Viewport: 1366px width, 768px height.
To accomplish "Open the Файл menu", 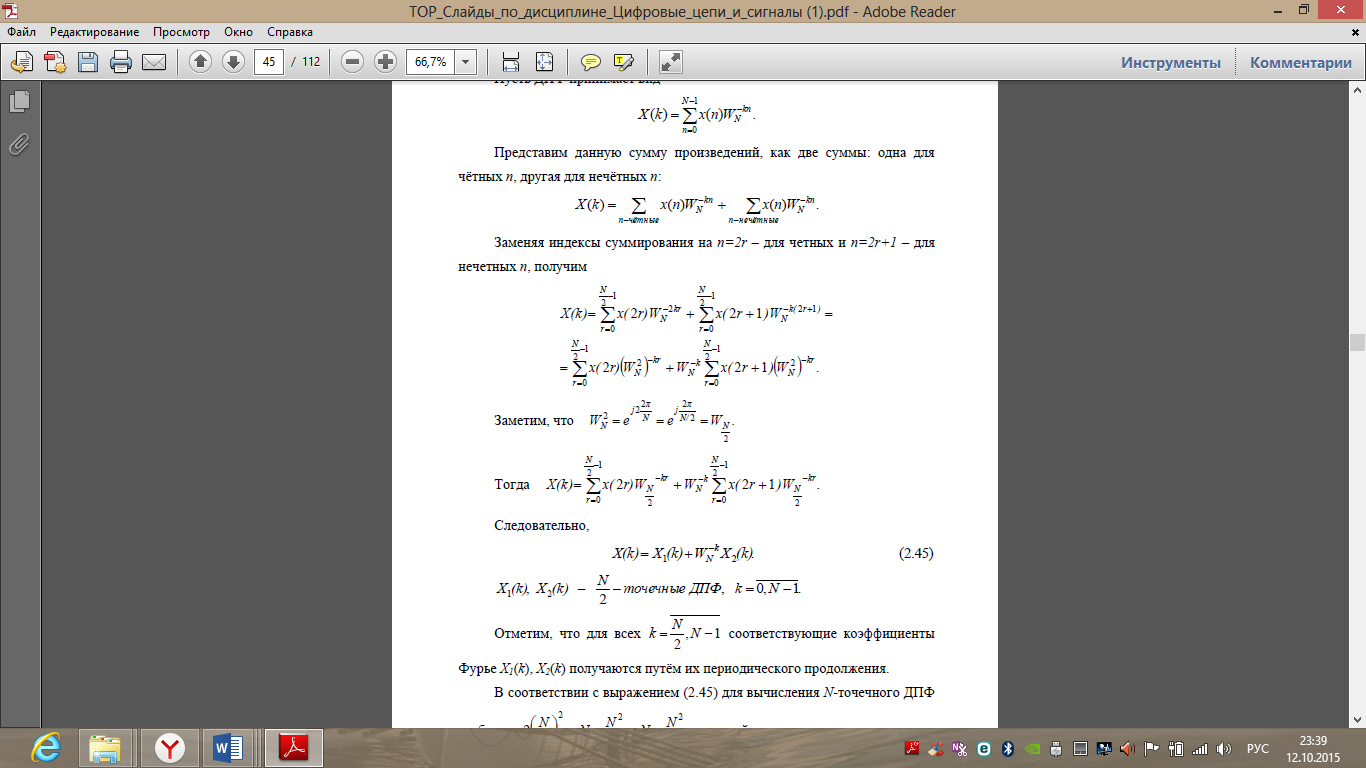I will pyautogui.click(x=21, y=32).
